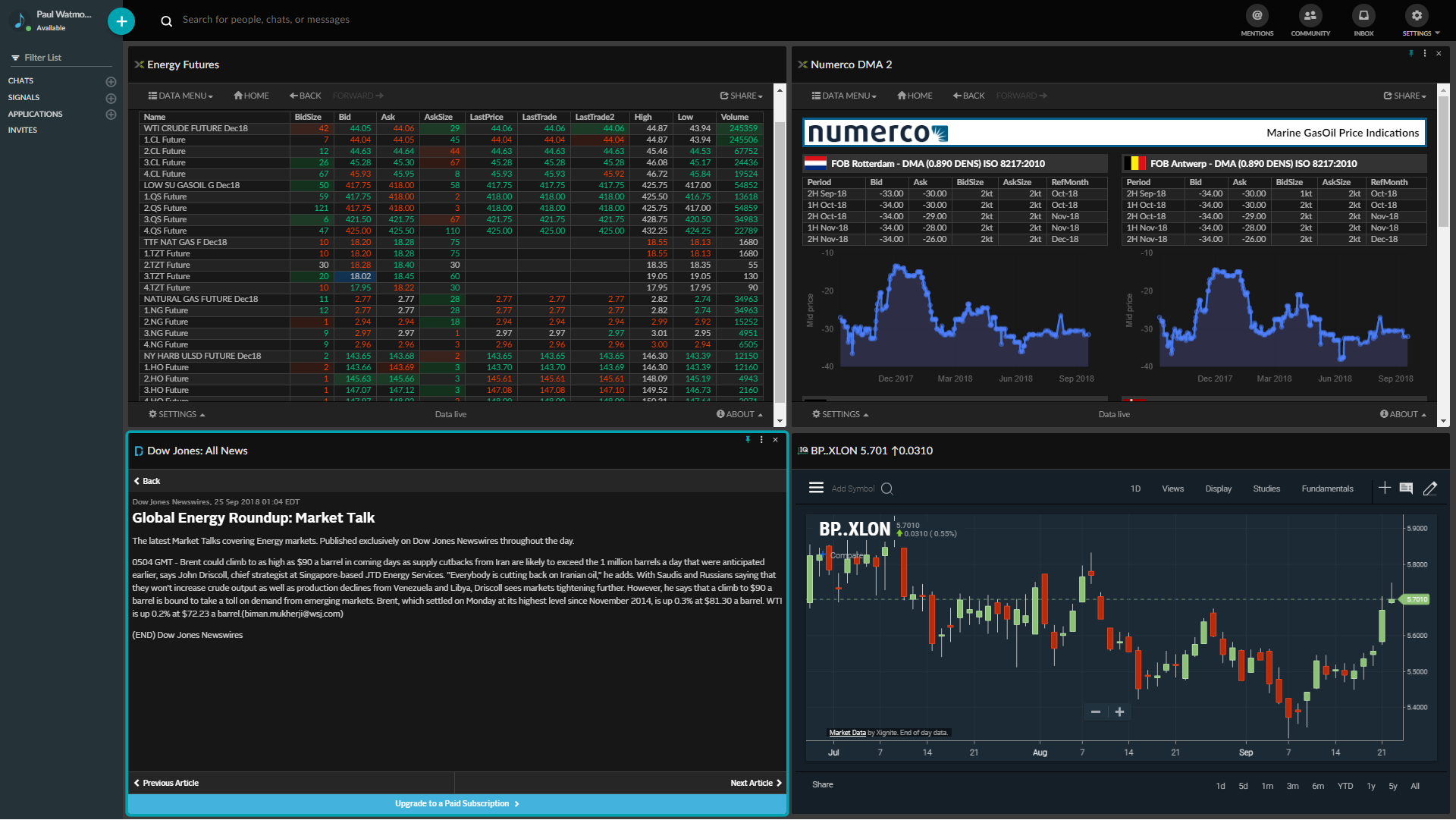Screen dimensions: 1456x820
Task: Expand Data Menu in Energy Futures
Action: pyautogui.click(x=180, y=96)
